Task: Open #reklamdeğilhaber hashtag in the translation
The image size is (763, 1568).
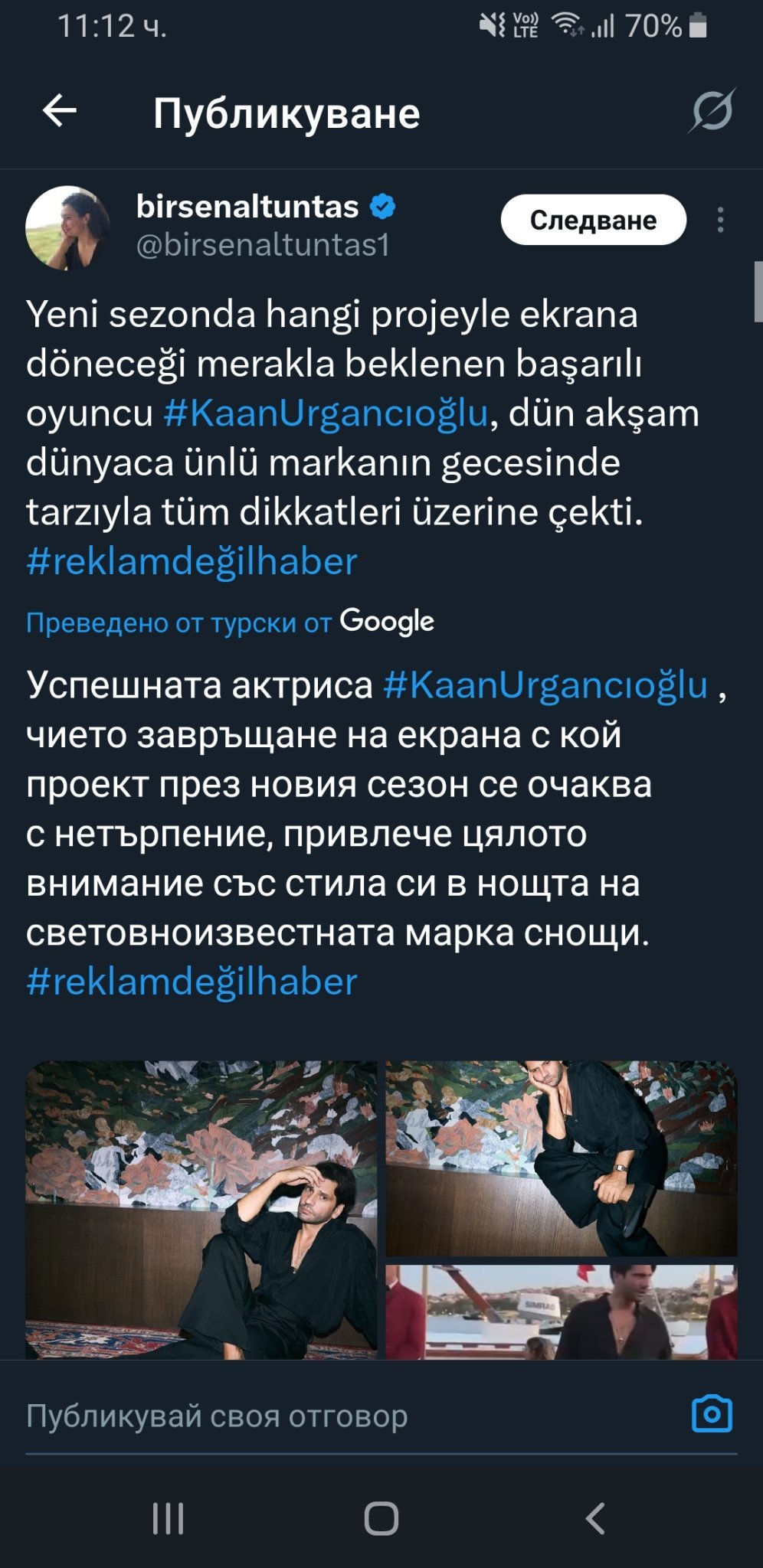Action: [x=192, y=982]
